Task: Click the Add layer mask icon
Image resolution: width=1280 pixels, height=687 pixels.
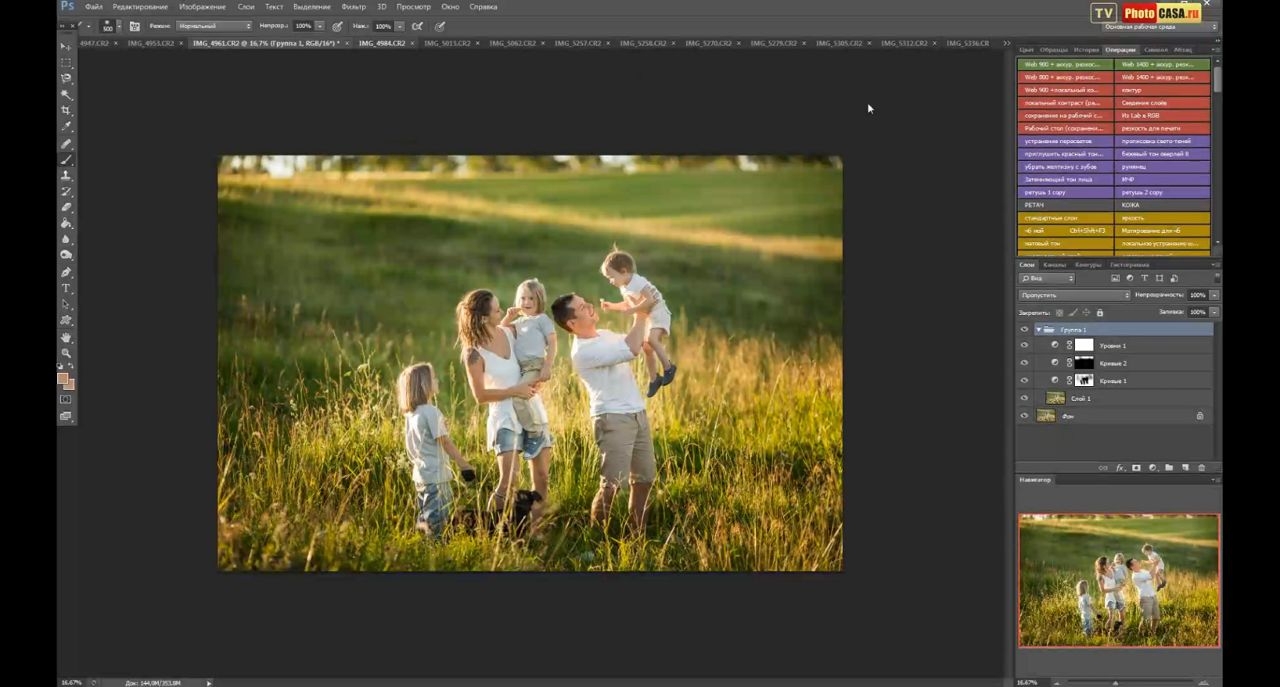Action: (x=1136, y=468)
